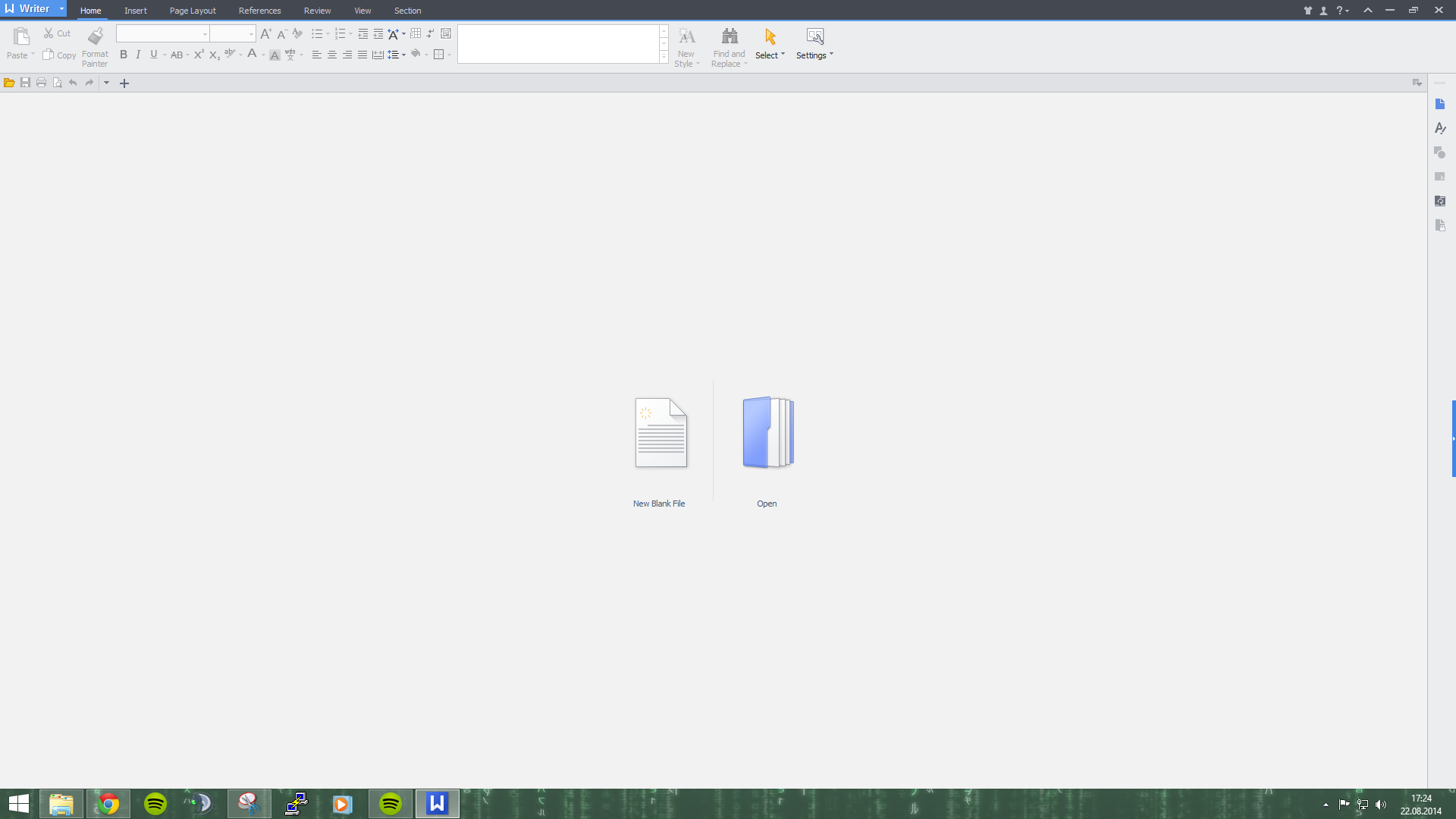
Task: Open the References tab
Action: pos(259,11)
